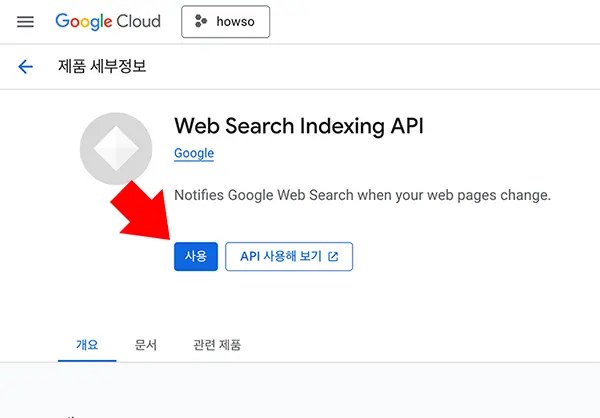Click the 제품 세부정보 page heading
600x418 pixels.
(x=102, y=66)
